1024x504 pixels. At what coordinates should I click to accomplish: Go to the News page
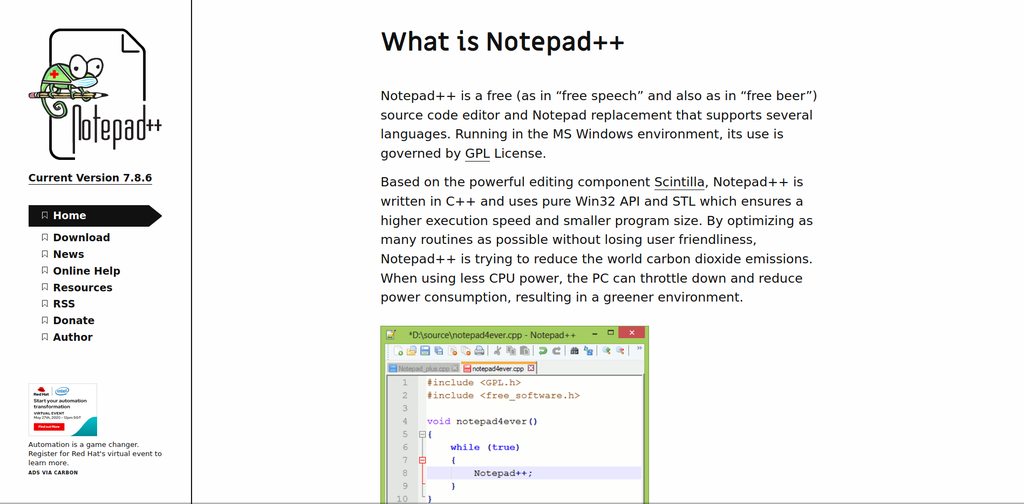[69, 254]
